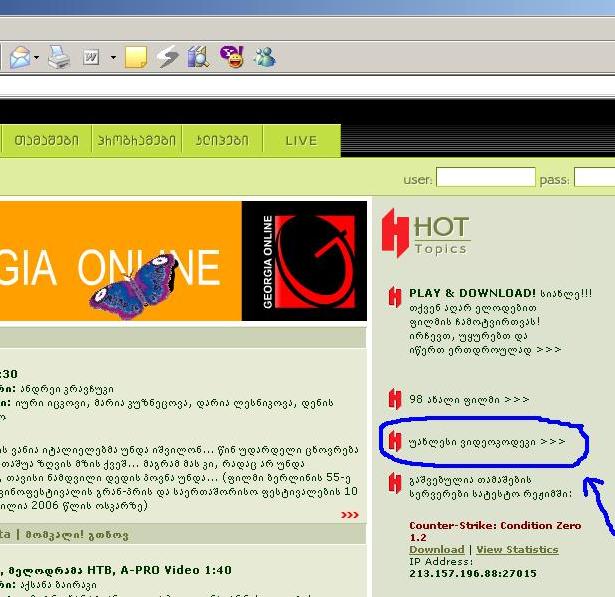615x597 pixels.
Task: Click the red H icon beside უახლესი ვიდეოკოდეკი
Action: [x=395, y=442]
